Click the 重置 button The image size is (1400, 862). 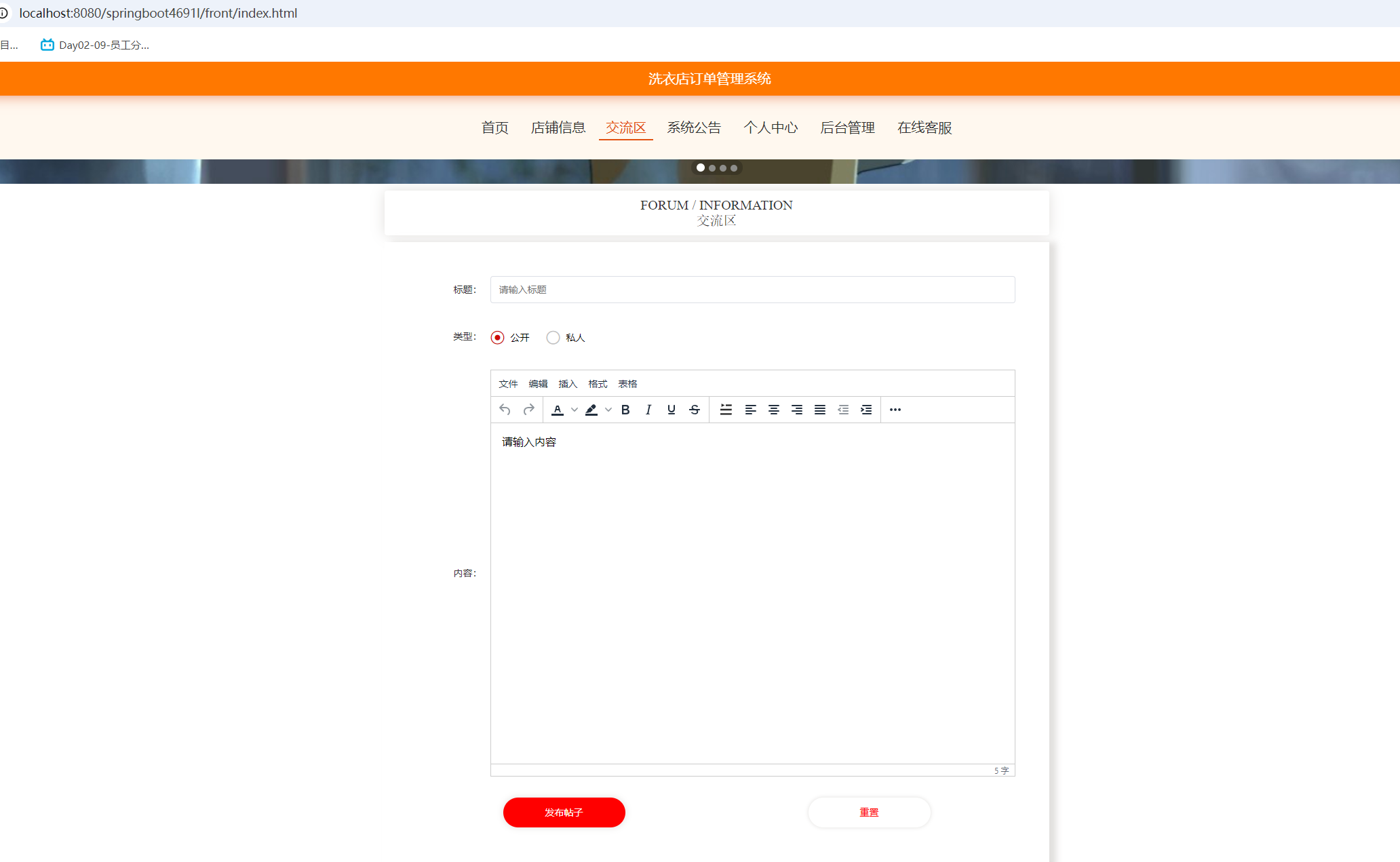pyautogui.click(x=869, y=812)
